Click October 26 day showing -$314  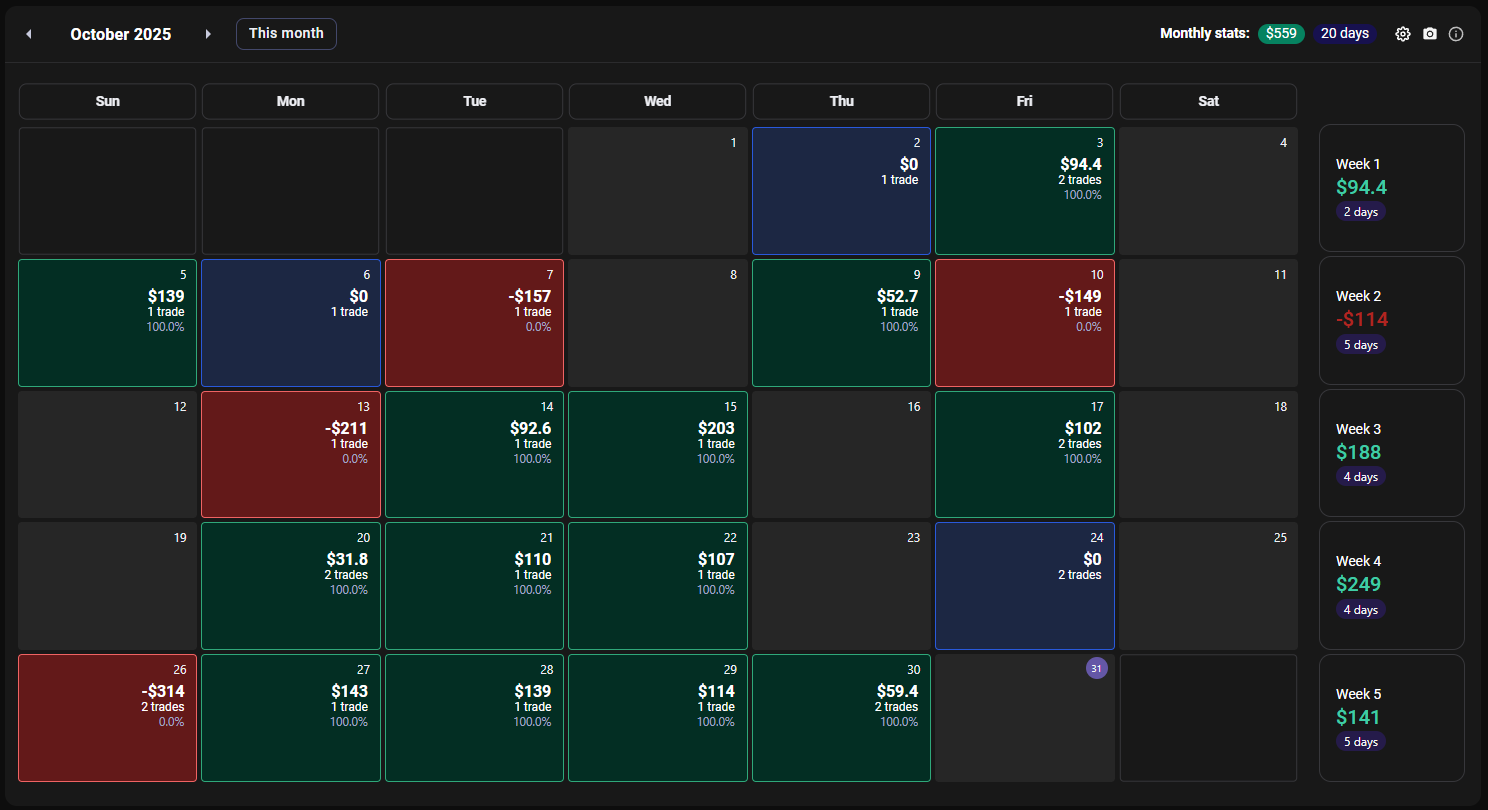tap(107, 717)
